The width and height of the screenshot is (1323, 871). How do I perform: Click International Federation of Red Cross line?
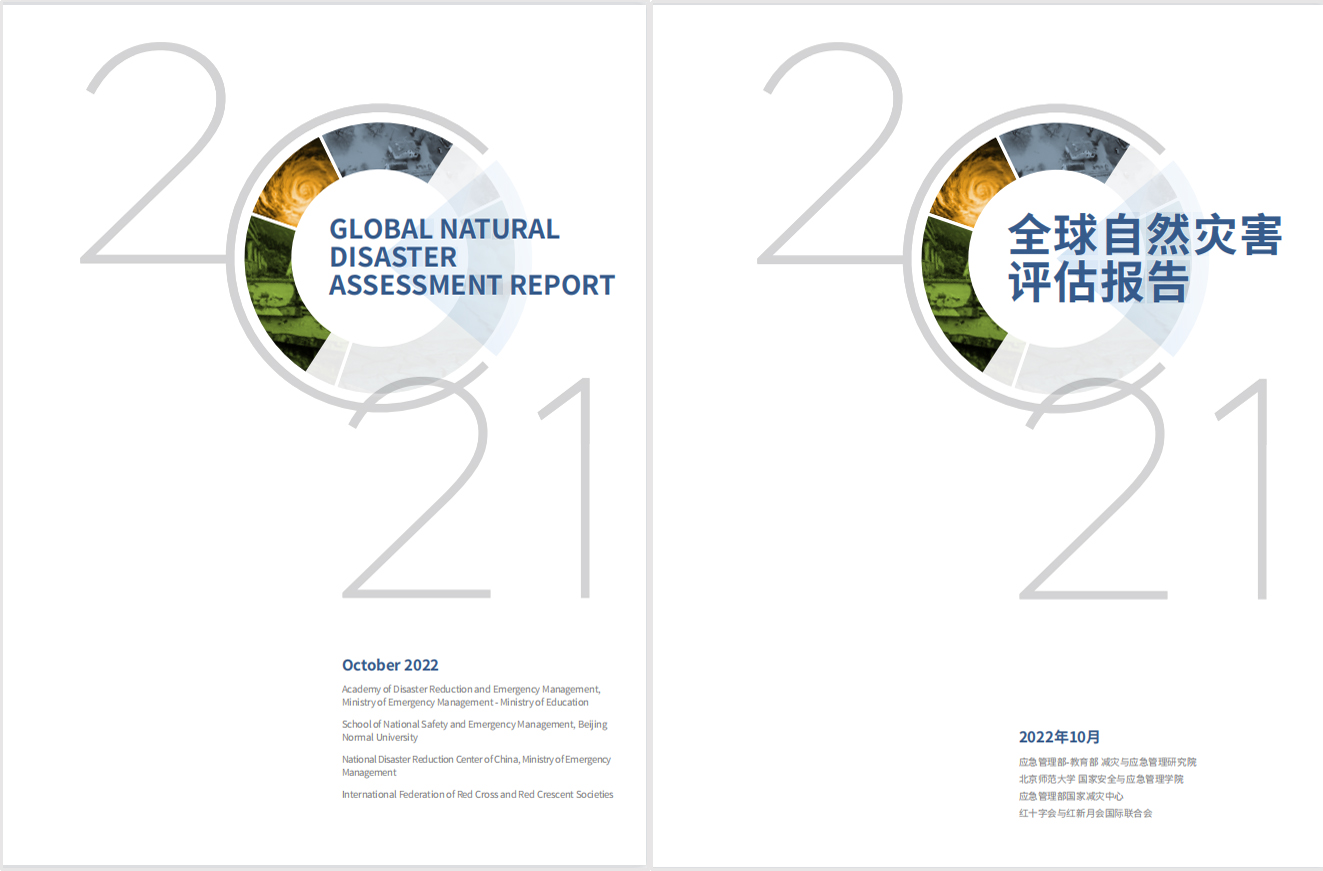[x=477, y=795]
